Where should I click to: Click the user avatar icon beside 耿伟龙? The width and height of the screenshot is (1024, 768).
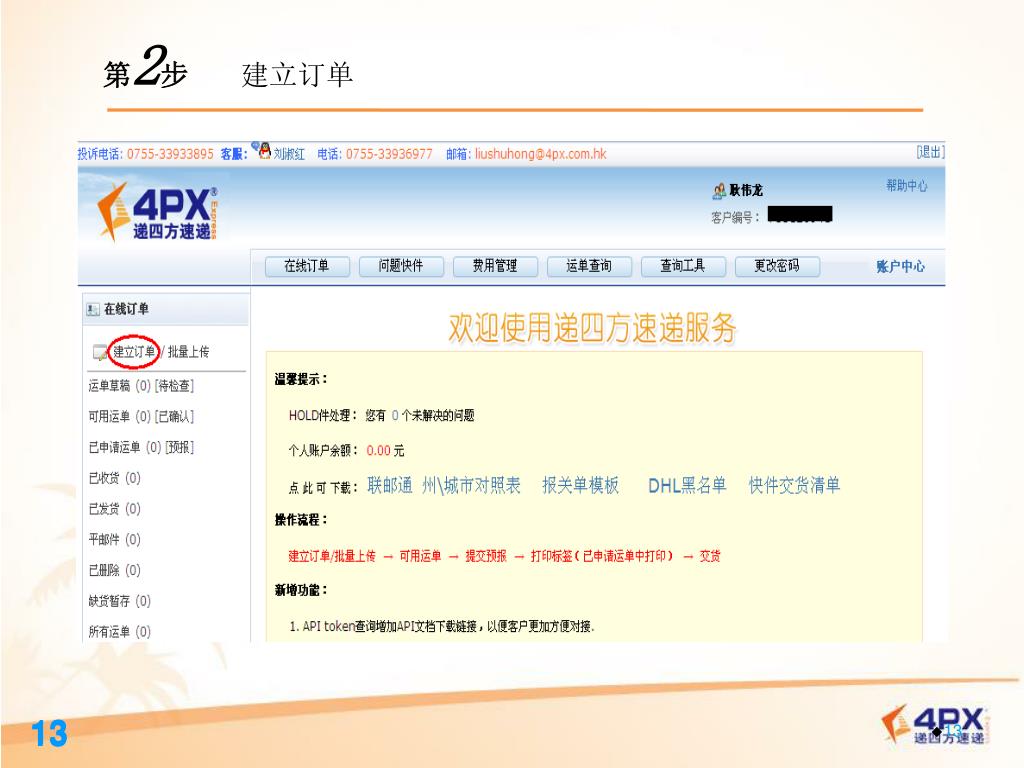[719, 191]
